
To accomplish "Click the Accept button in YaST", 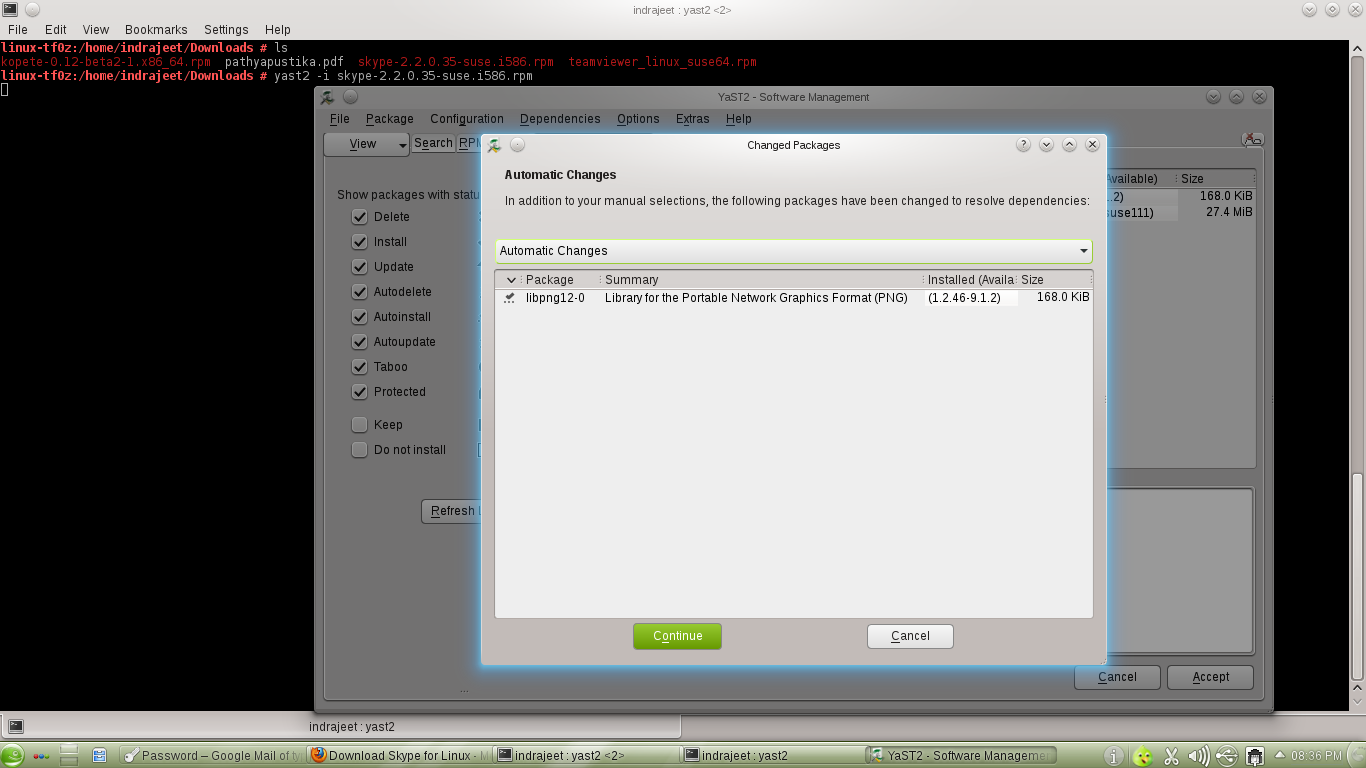I will (x=1209, y=677).
